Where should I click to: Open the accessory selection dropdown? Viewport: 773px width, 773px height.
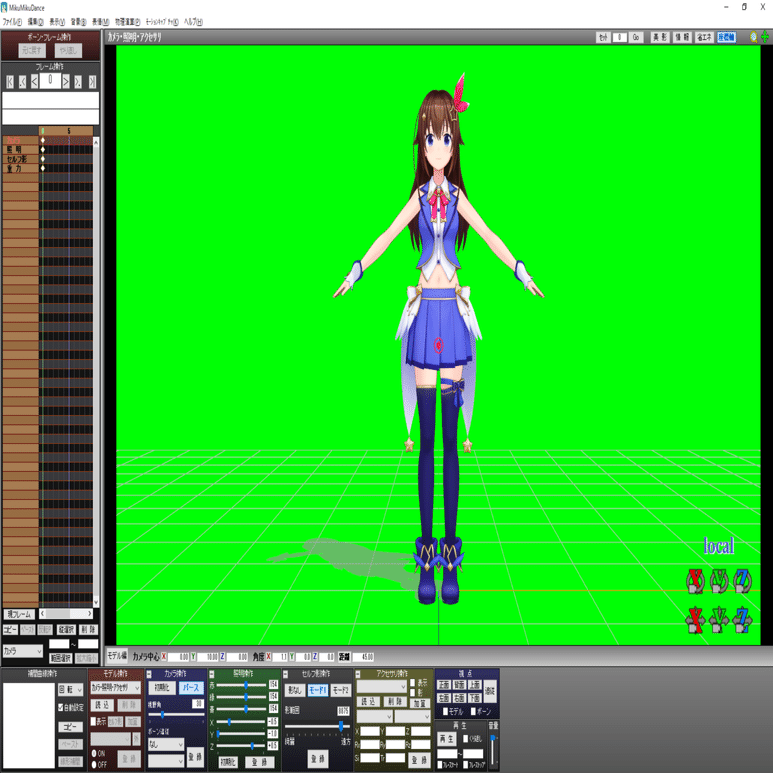(x=382, y=686)
